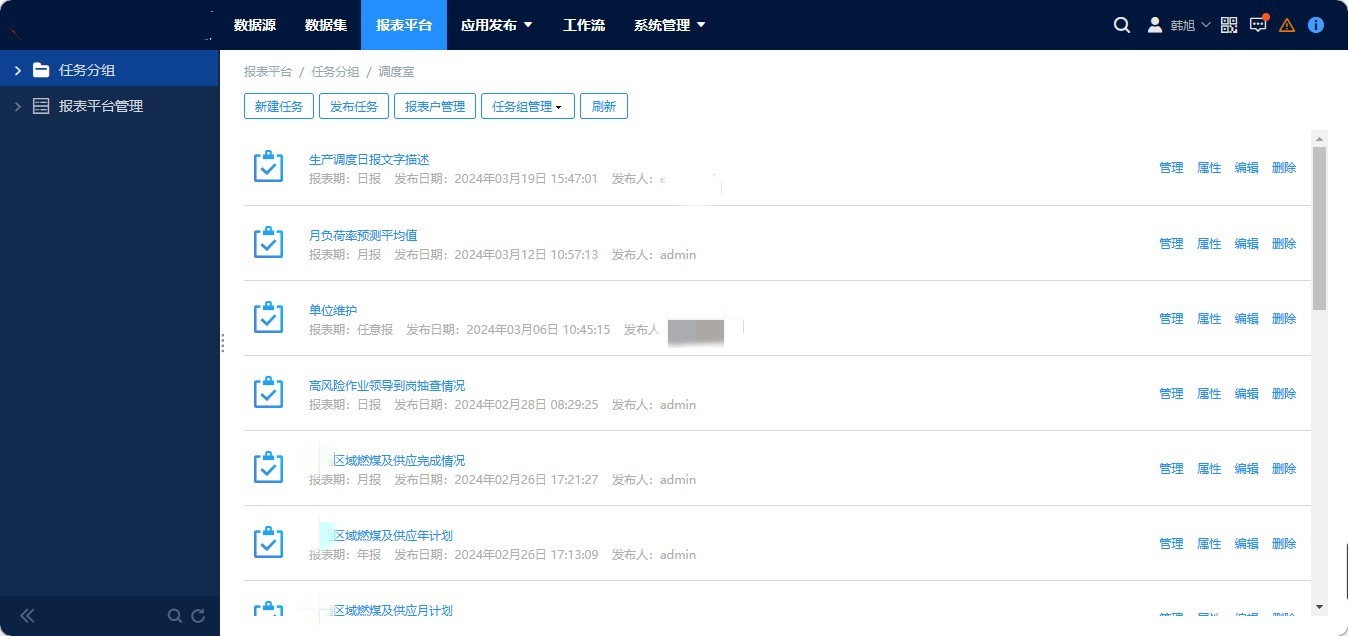
Task: Open the 任务组管理 dropdown button
Action: [527, 106]
